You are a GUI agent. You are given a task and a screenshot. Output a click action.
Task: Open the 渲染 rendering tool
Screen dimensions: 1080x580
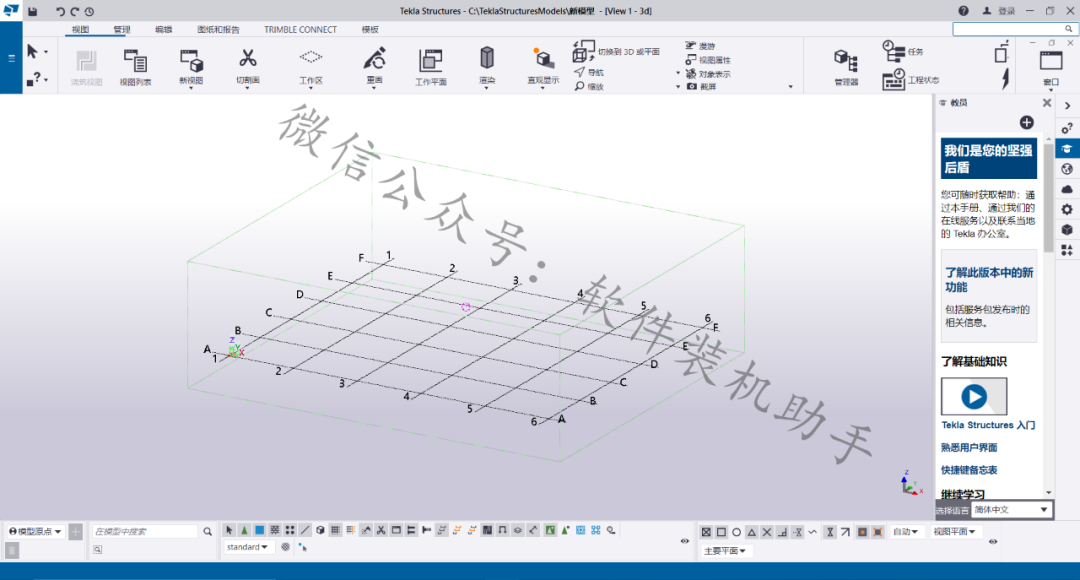point(487,67)
